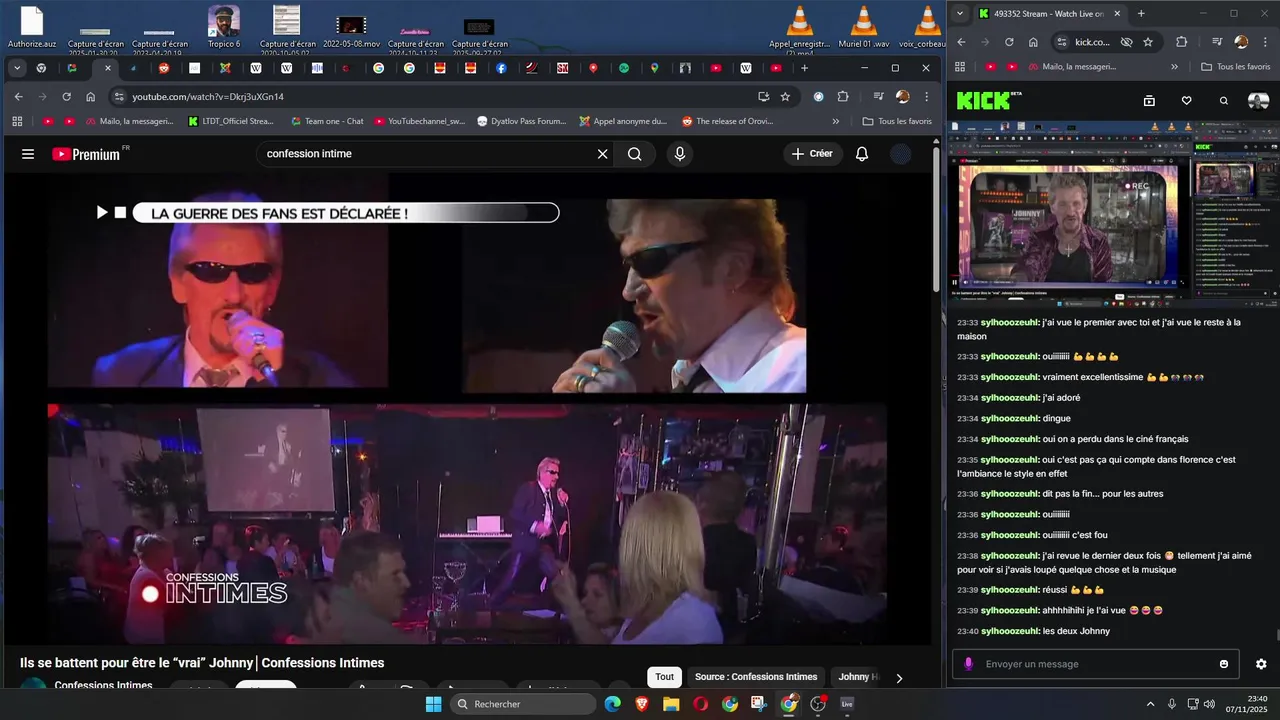
Task: Click the Créer button on YouTube
Action: 811,154
